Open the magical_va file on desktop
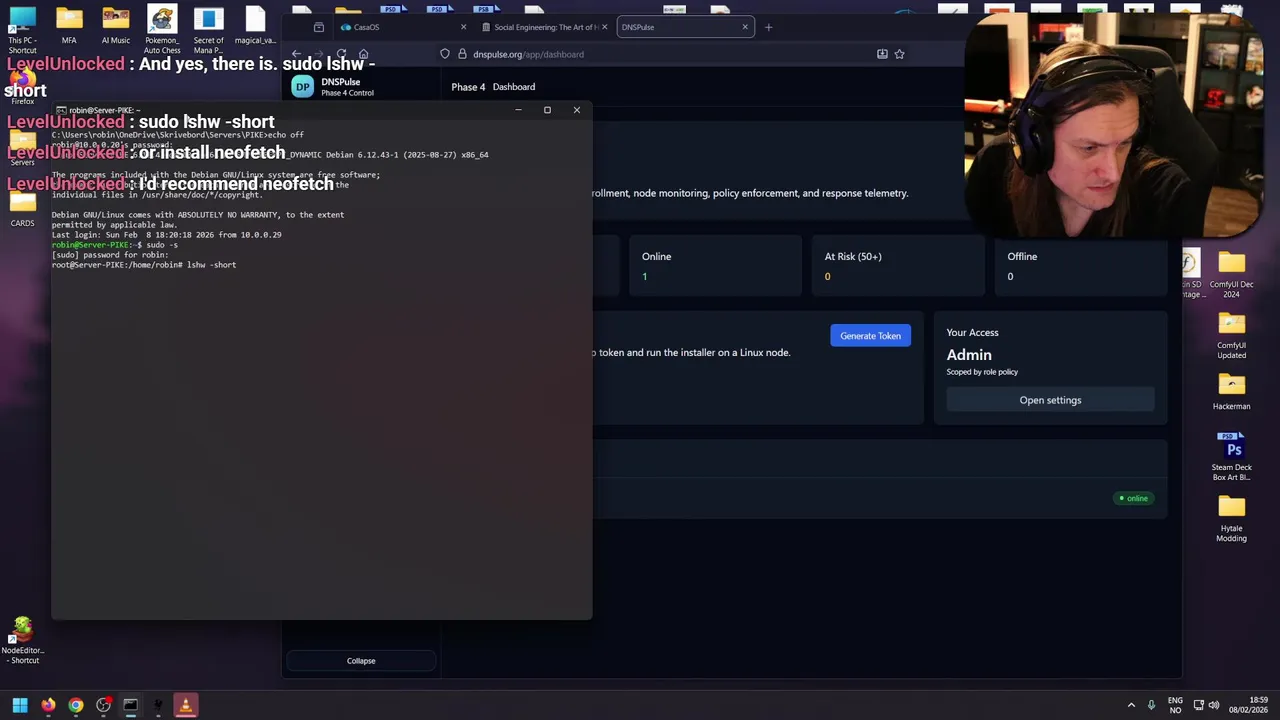This screenshot has height=720, width=1280. (255, 26)
